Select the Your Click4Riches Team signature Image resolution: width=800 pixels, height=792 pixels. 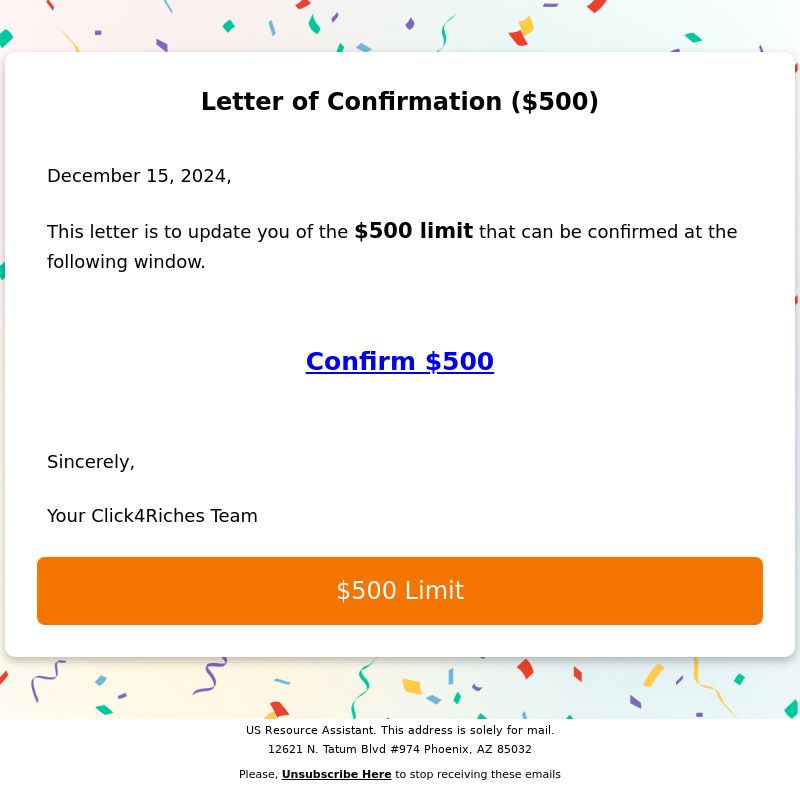[152, 516]
